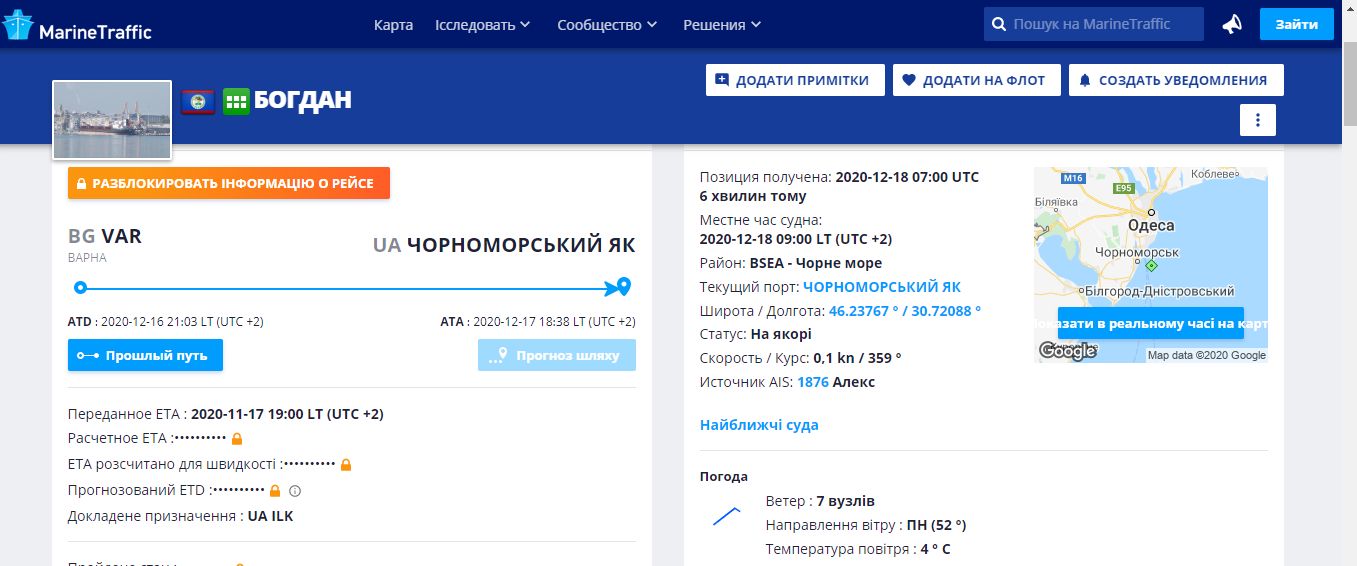This screenshot has width=1357, height=566.
Task: Focus the MarineTraffic search field
Action: [x=1092, y=24]
